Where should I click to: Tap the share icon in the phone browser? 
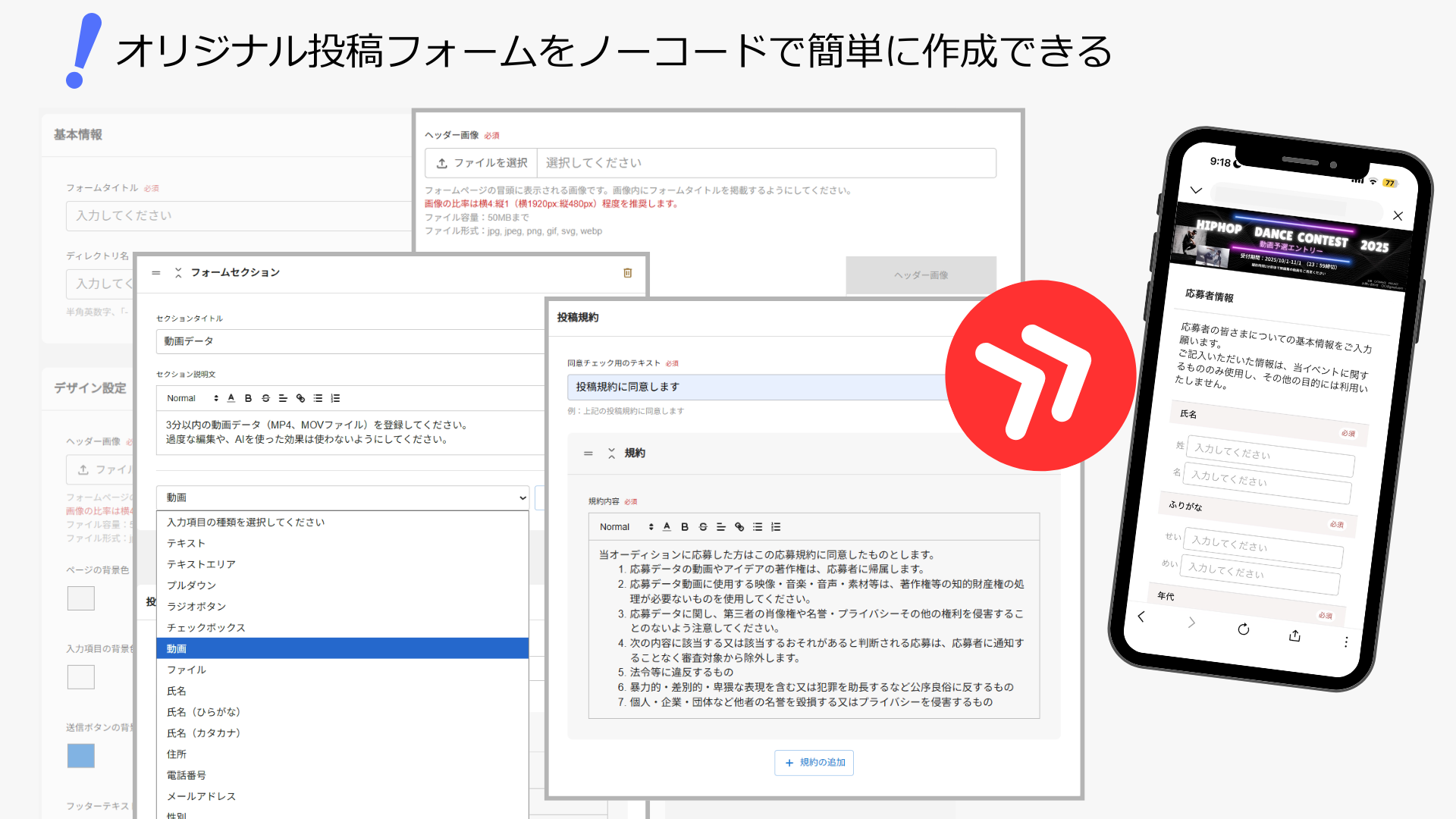pyautogui.click(x=1294, y=635)
